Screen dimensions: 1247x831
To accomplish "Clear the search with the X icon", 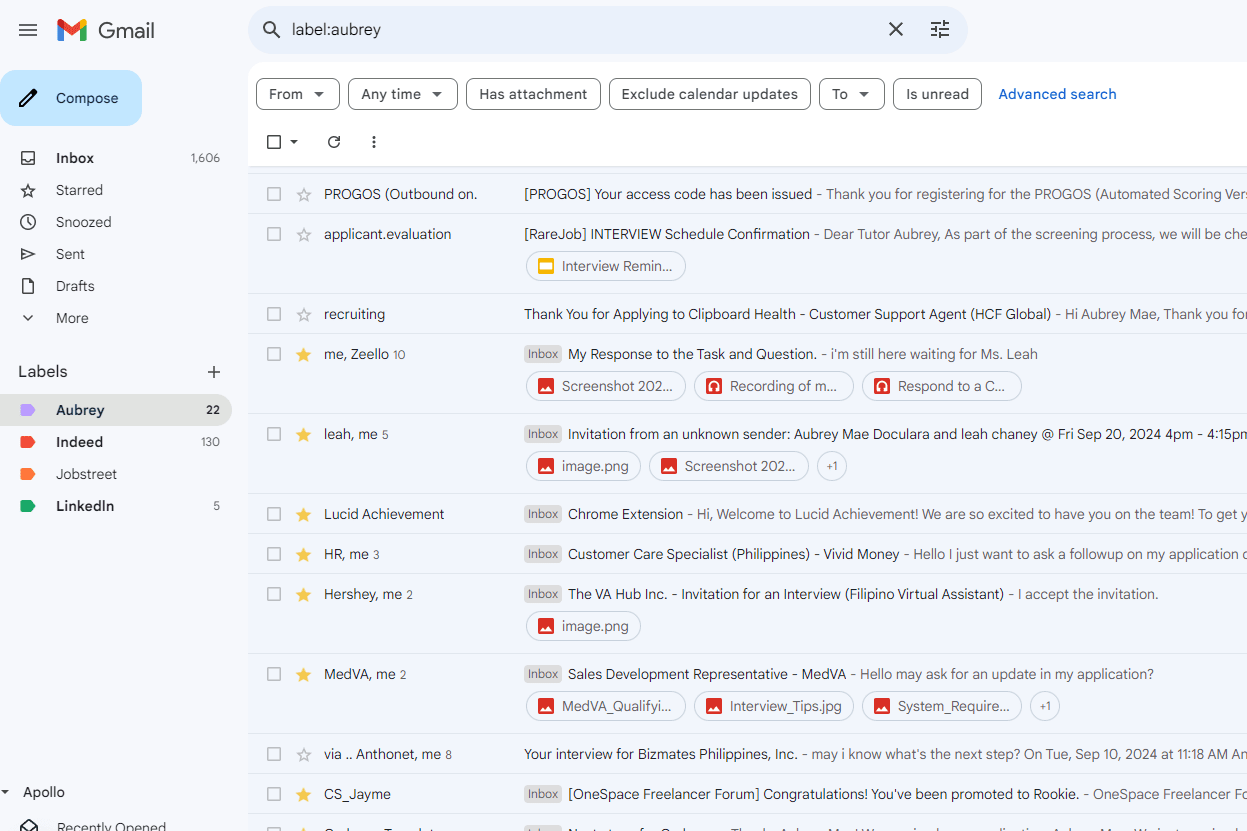I will [x=896, y=30].
